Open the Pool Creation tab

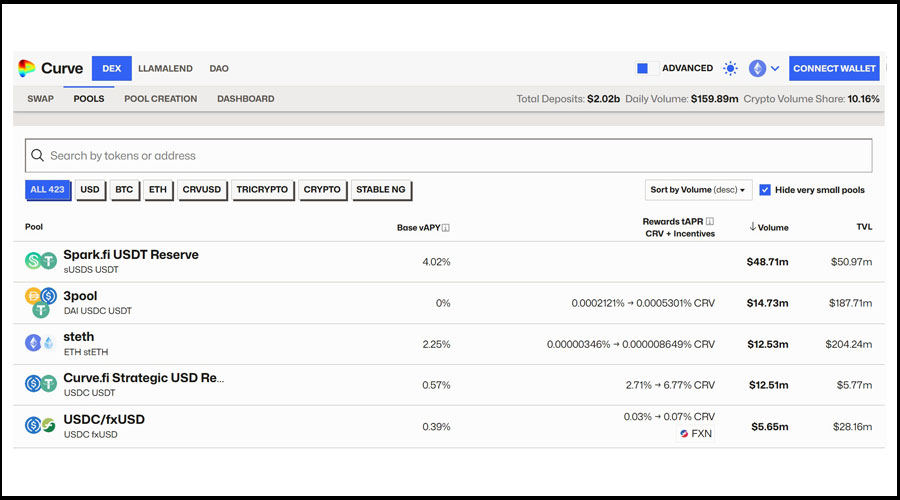click(160, 99)
